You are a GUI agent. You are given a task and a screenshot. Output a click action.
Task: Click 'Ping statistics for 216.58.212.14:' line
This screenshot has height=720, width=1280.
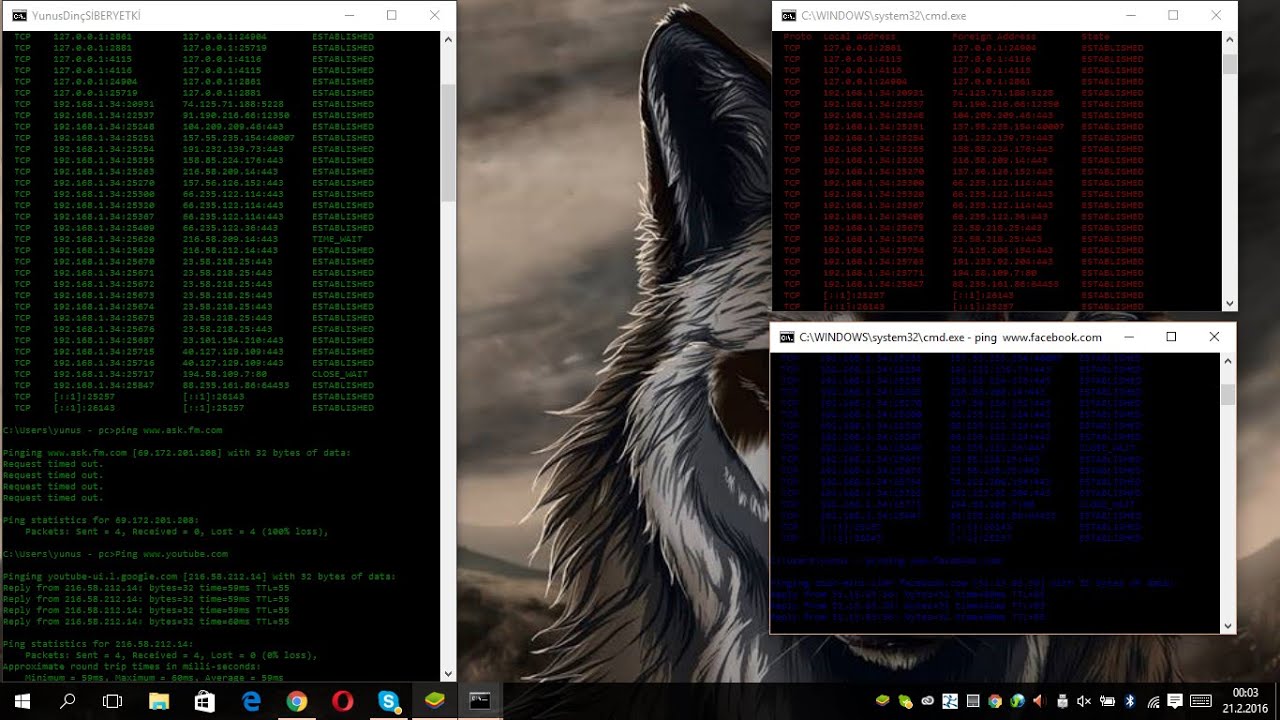pos(97,644)
